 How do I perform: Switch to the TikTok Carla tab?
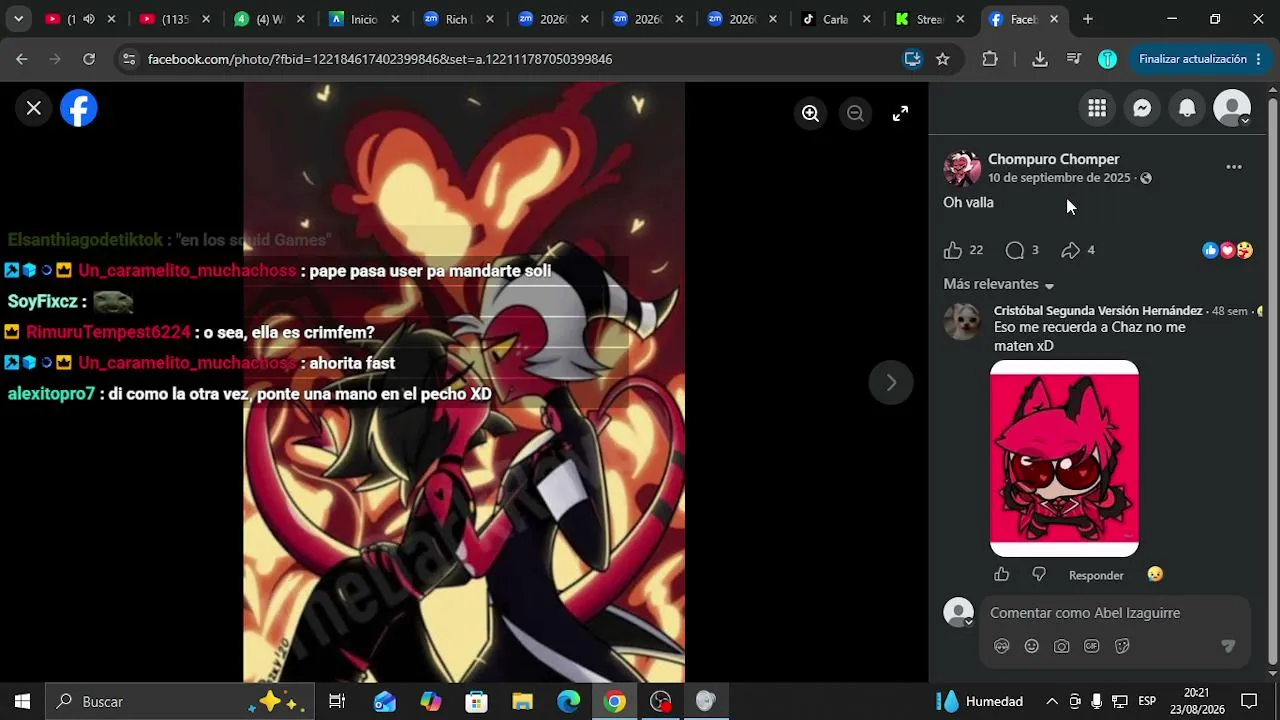click(836, 19)
